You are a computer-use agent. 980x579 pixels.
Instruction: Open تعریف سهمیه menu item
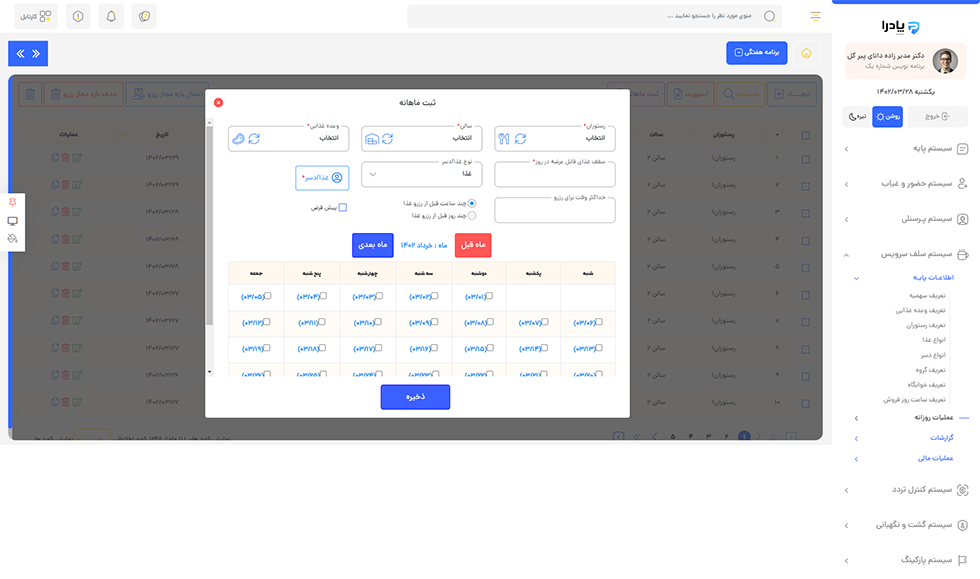pos(927,295)
